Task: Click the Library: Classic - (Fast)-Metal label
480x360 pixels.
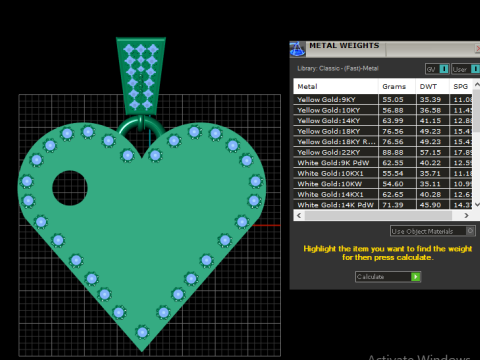Action: (338, 68)
